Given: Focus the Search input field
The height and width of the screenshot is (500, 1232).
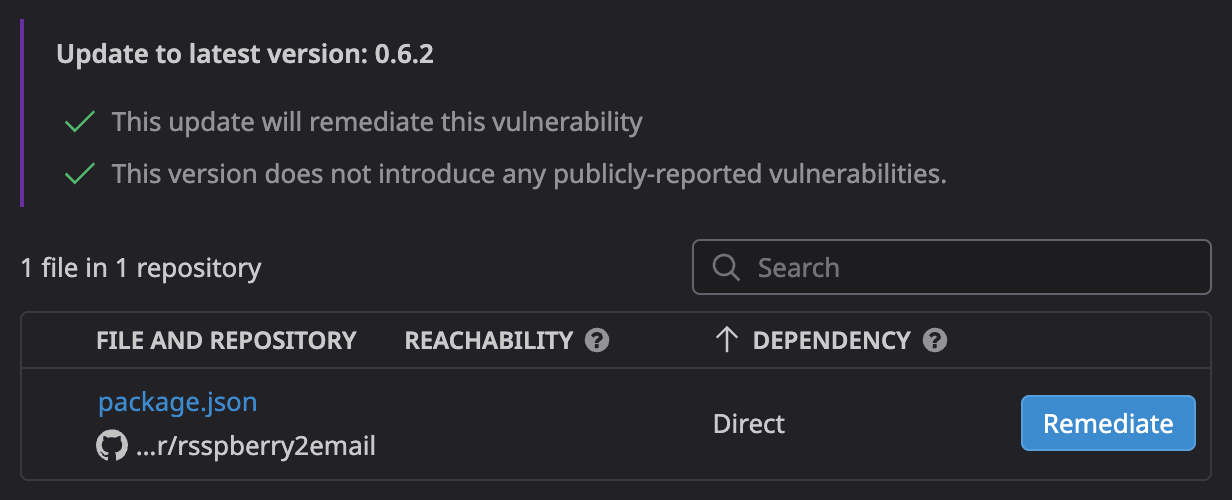Looking at the screenshot, I should pos(952,267).
